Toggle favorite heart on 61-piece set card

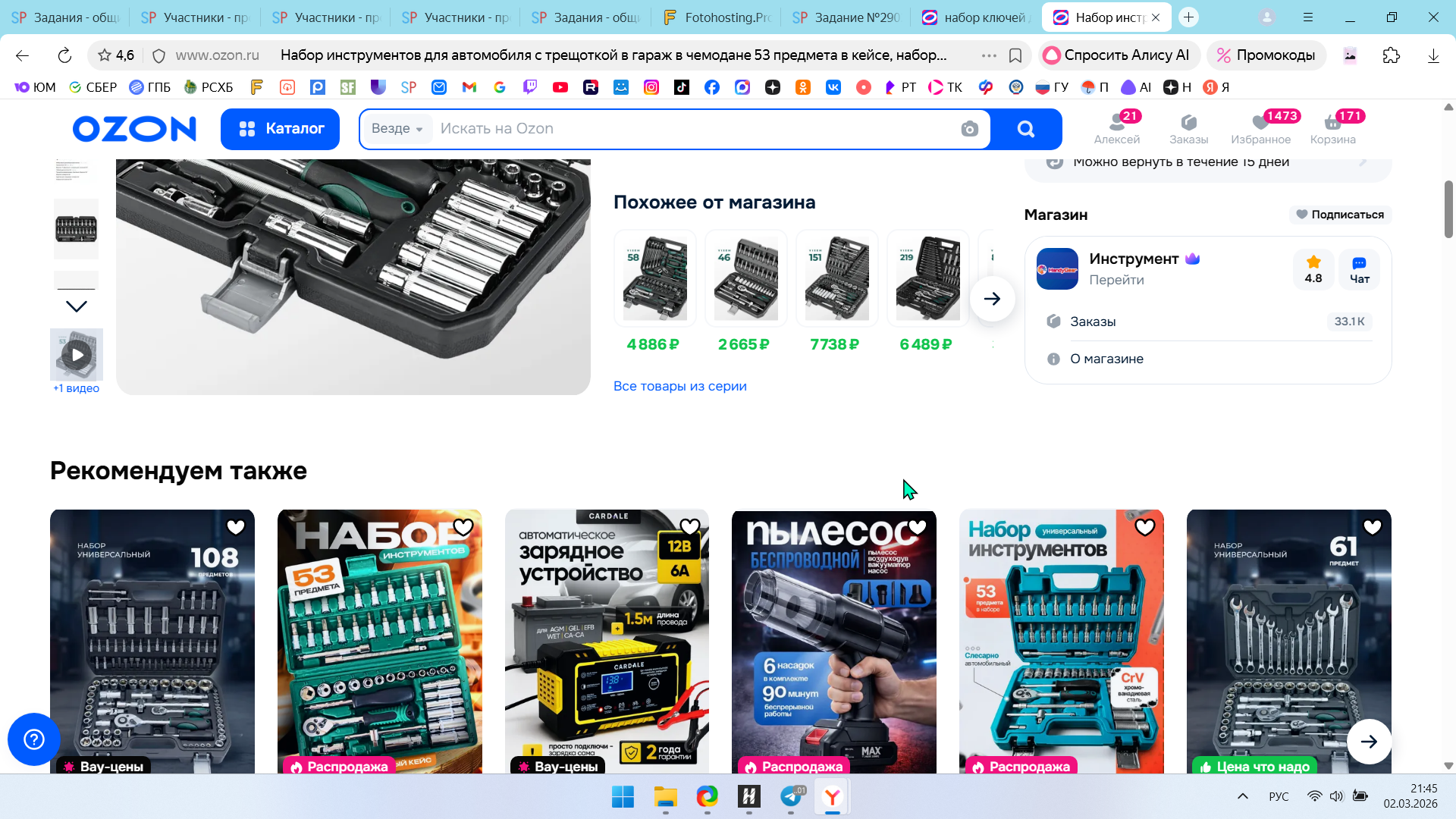1372,526
